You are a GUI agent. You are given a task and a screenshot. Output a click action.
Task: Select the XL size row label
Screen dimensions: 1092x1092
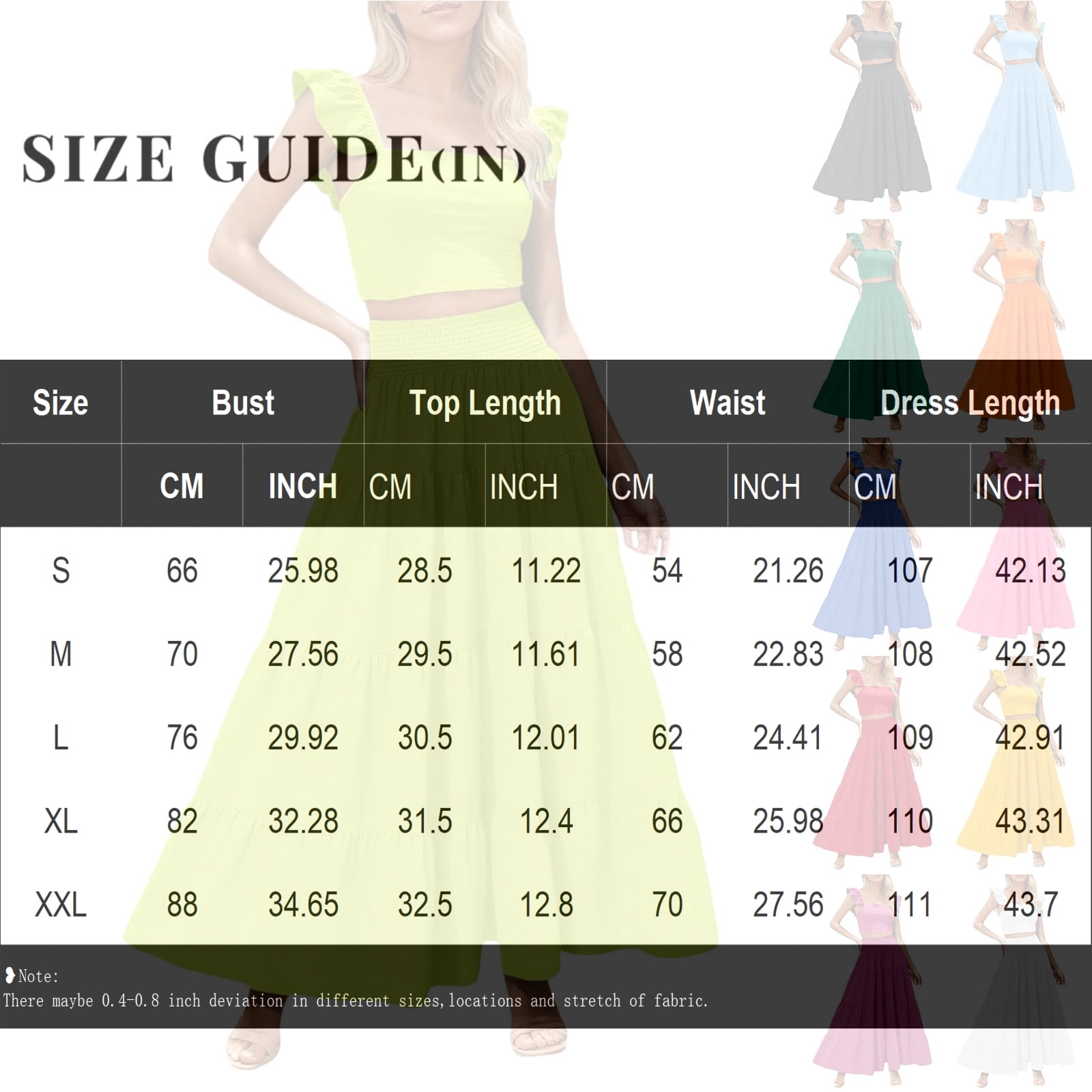tap(61, 821)
